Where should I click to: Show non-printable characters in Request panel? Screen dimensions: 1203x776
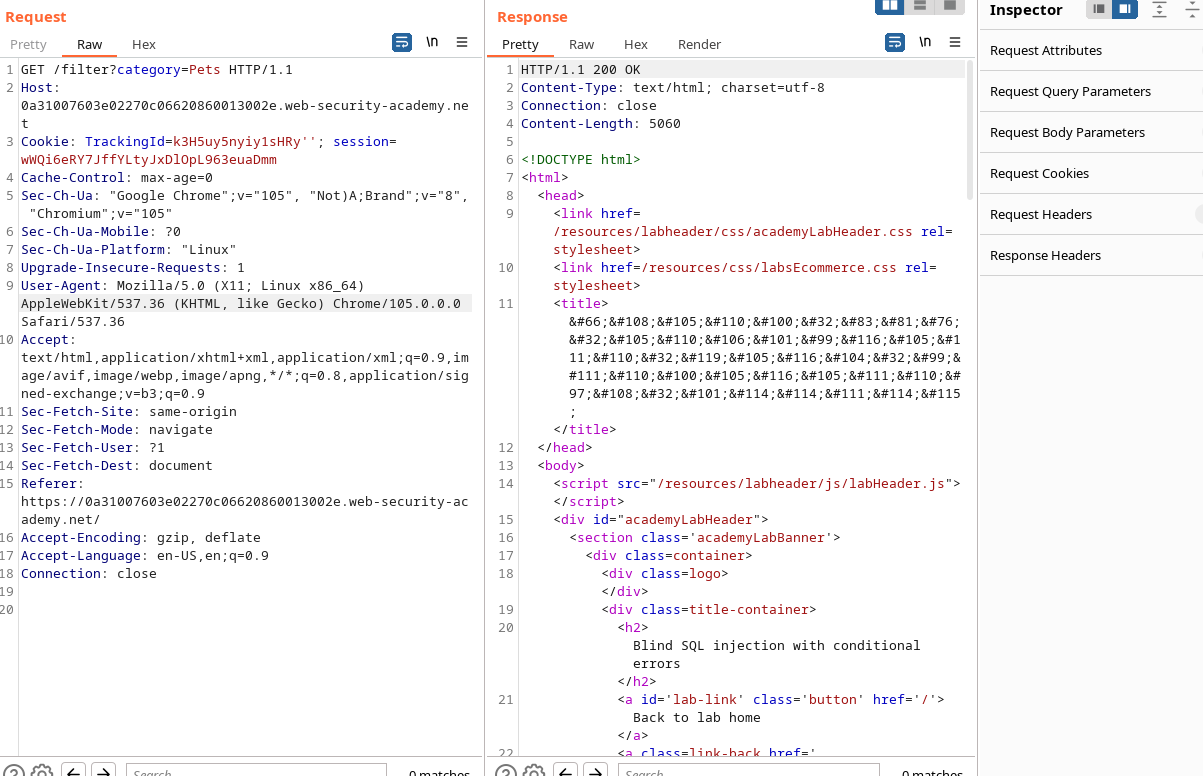pyautogui.click(x=432, y=42)
